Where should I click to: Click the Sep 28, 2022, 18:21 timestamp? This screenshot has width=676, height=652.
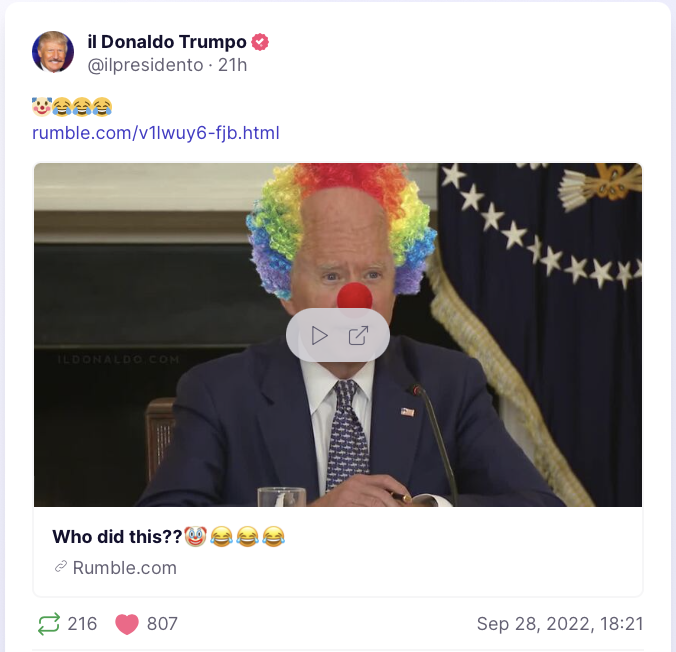[x=560, y=624]
